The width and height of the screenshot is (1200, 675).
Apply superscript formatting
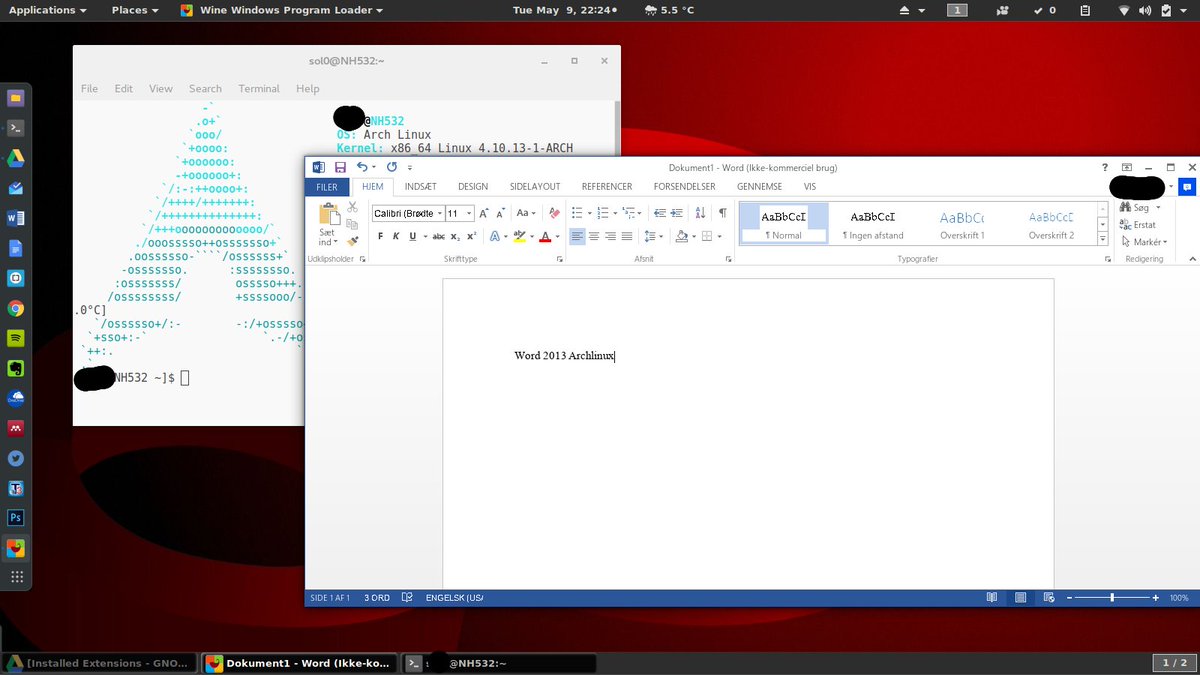[471, 236]
